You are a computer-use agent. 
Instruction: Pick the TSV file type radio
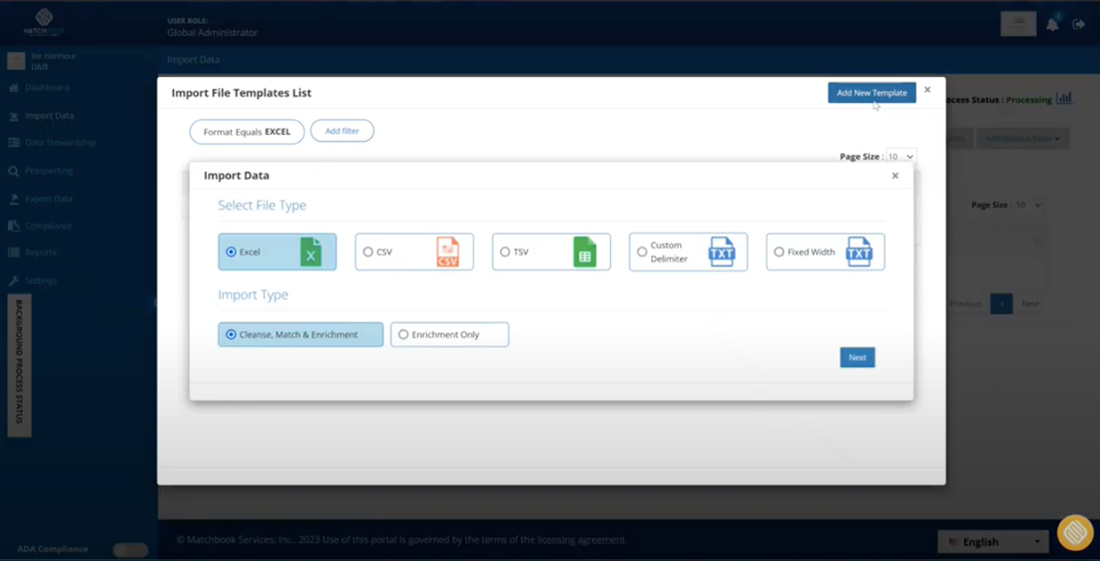click(504, 252)
